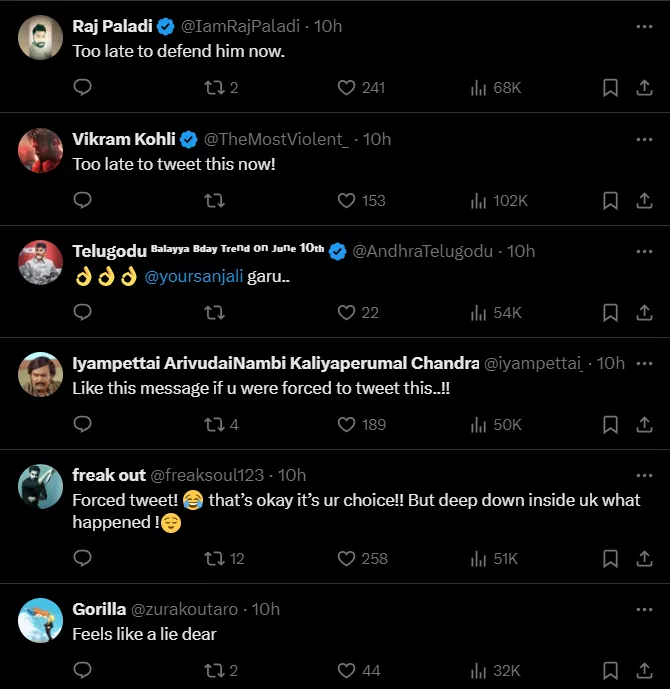Like the iyampettai forced tweet reply

click(347, 425)
